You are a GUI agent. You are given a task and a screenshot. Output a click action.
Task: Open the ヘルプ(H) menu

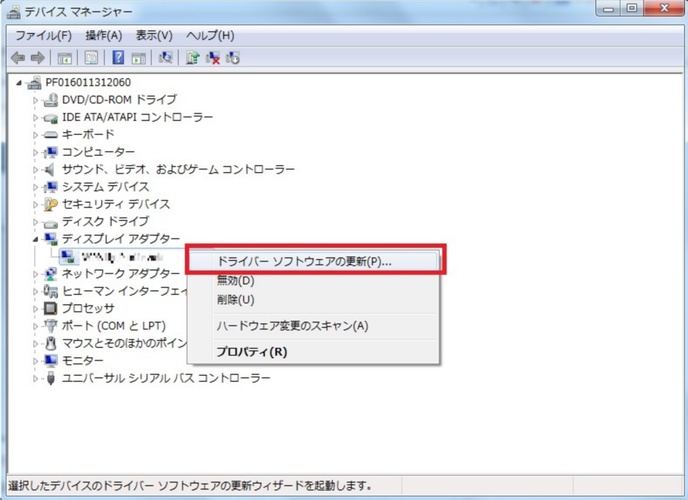[210, 35]
